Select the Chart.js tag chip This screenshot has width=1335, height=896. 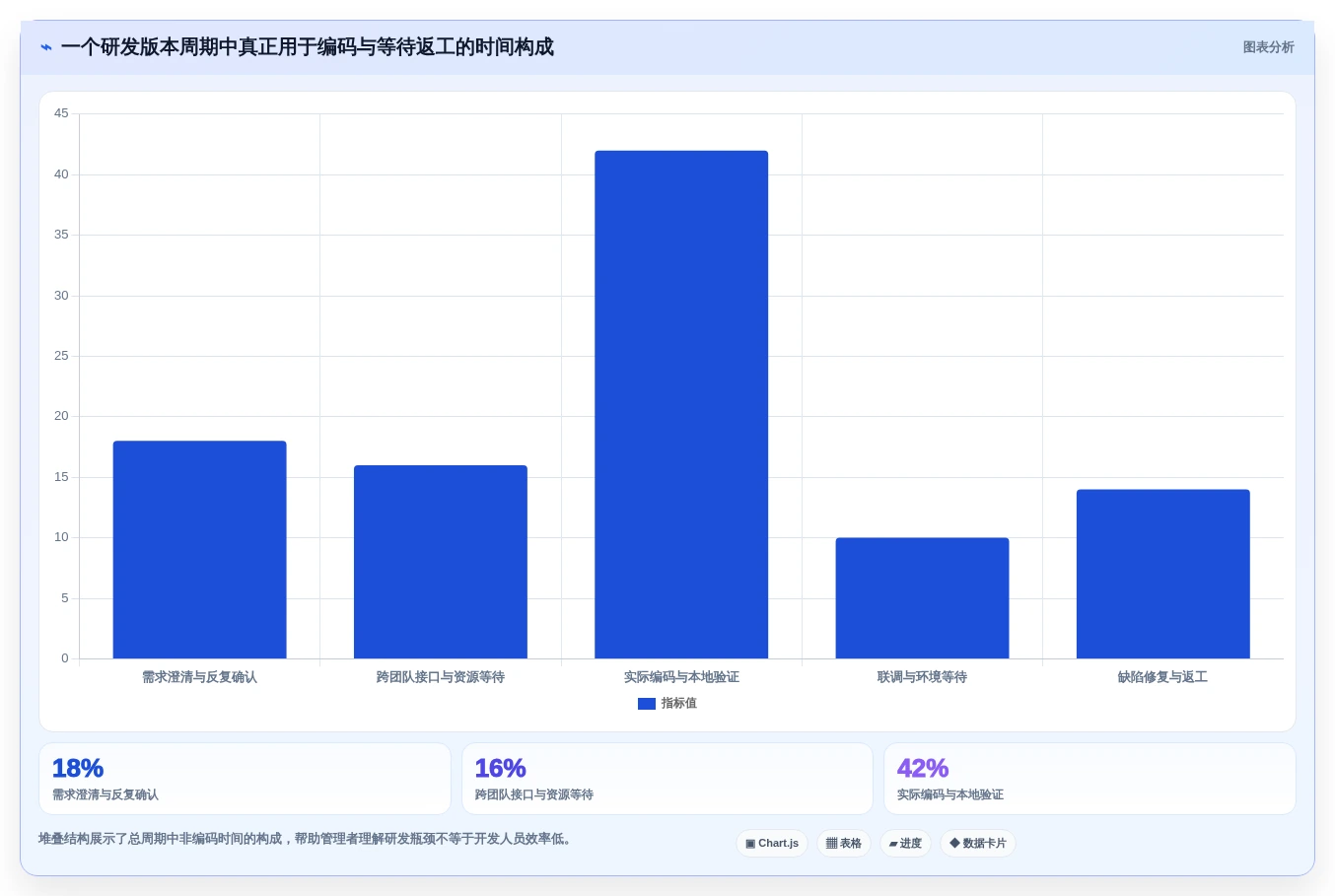(772, 844)
